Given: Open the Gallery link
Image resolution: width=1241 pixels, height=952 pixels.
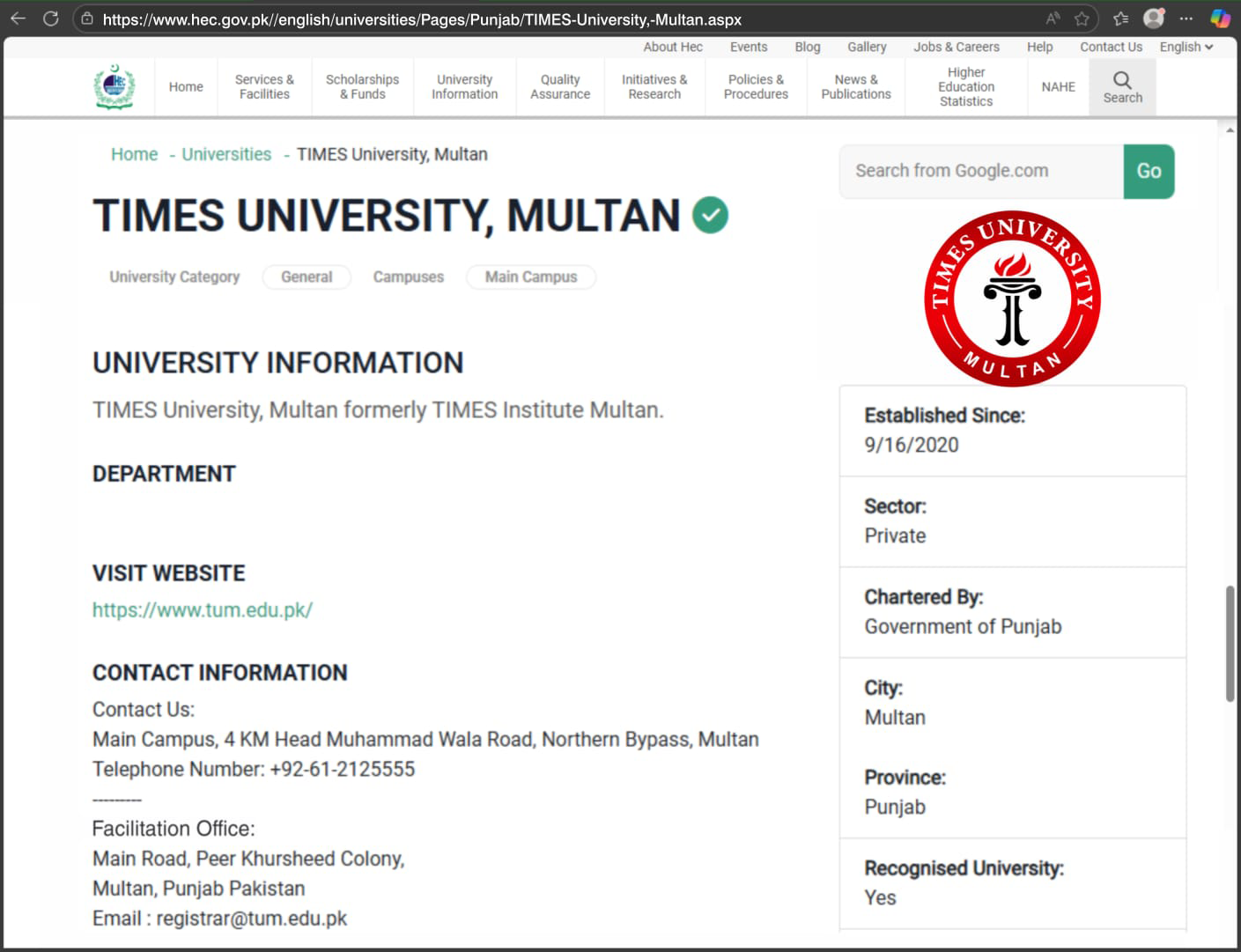Looking at the screenshot, I should point(867,47).
